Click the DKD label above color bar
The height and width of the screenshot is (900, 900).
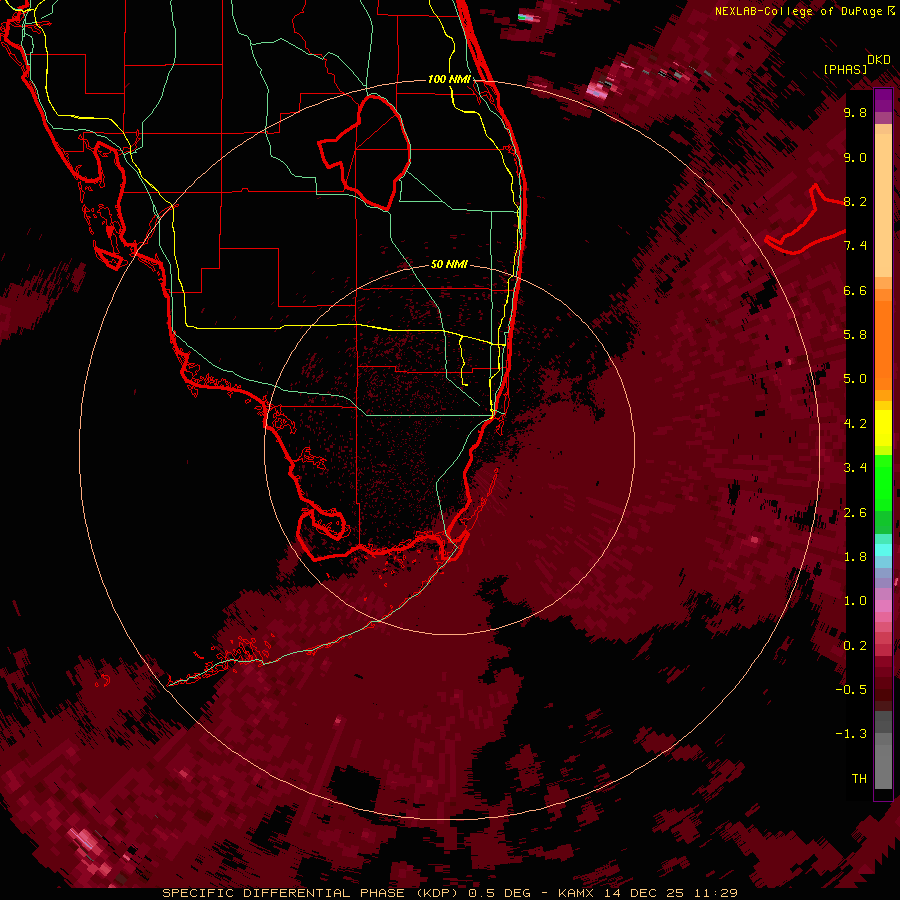click(879, 59)
